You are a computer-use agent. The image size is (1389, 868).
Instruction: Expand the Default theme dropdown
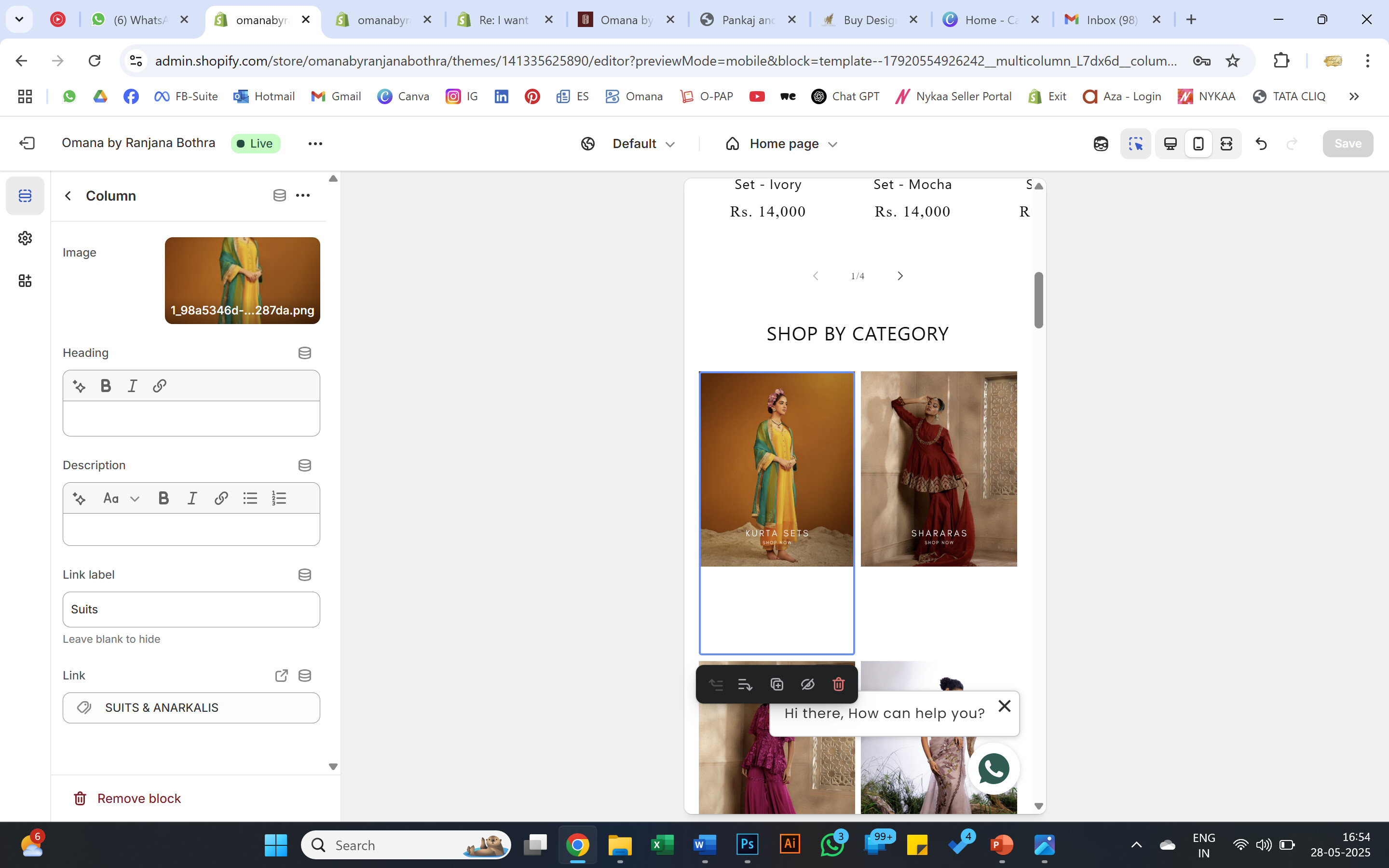(x=643, y=144)
